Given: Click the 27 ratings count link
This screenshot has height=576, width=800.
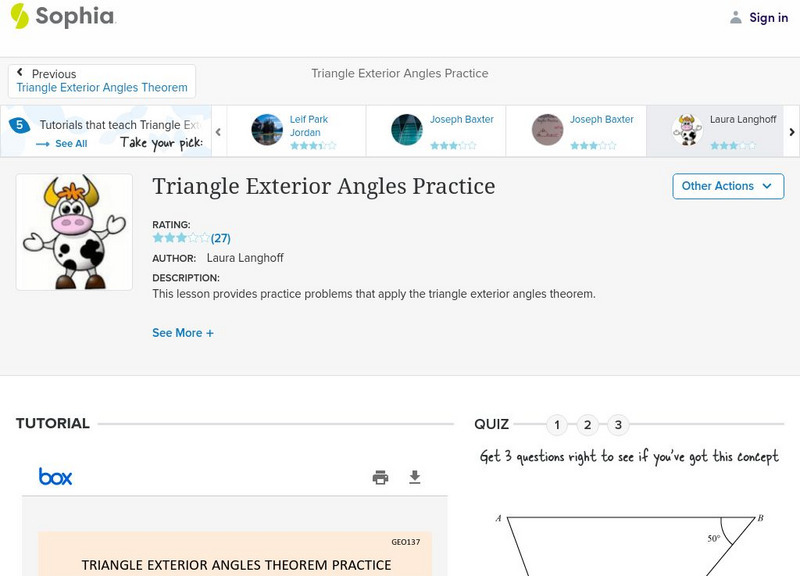Looking at the screenshot, I should (220, 238).
